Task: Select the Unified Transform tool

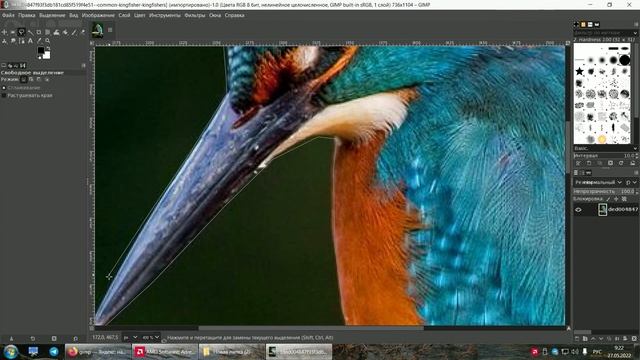Action: click(x=47, y=32)
